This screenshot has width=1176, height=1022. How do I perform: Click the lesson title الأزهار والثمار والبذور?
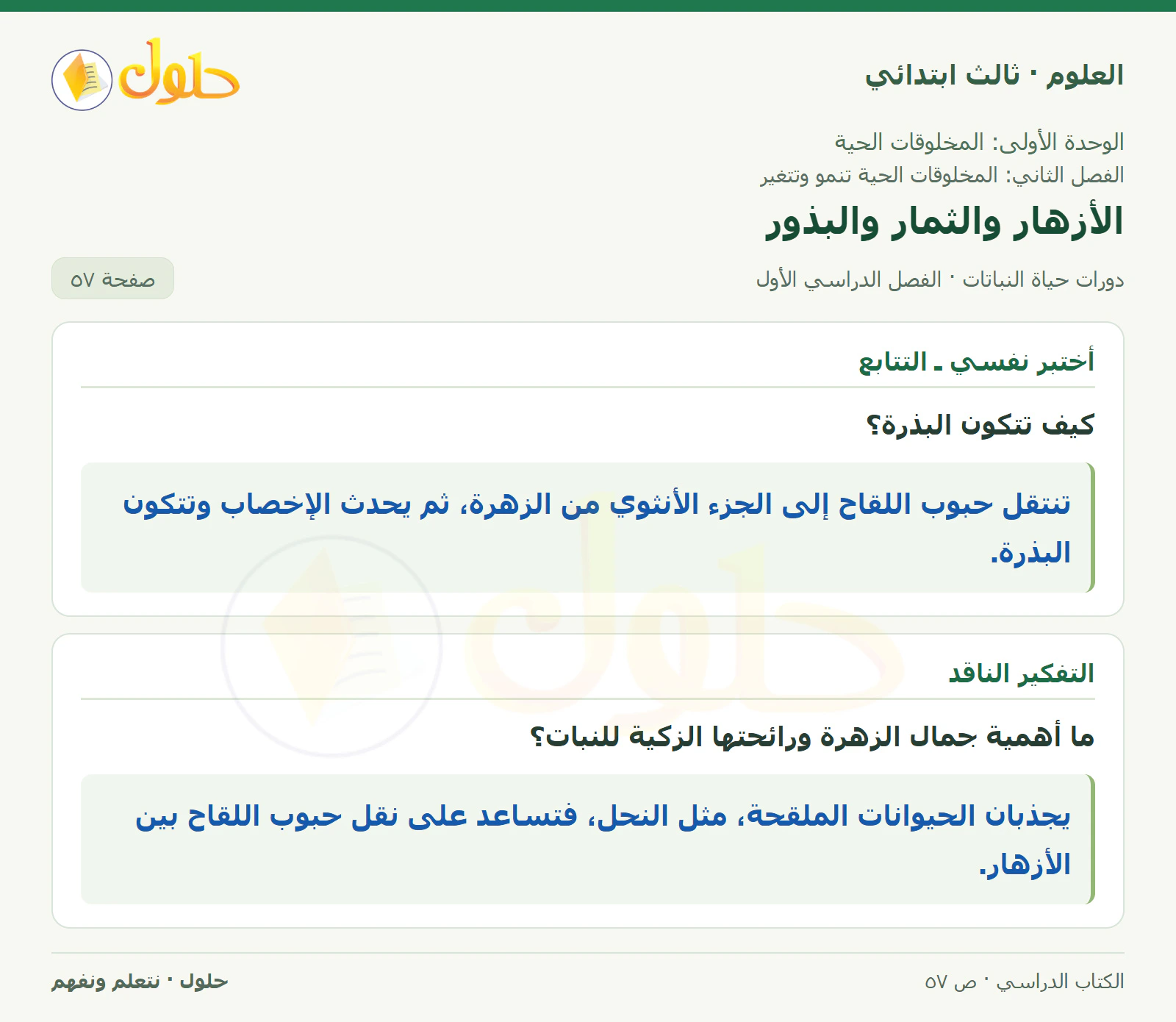[944, 222]
